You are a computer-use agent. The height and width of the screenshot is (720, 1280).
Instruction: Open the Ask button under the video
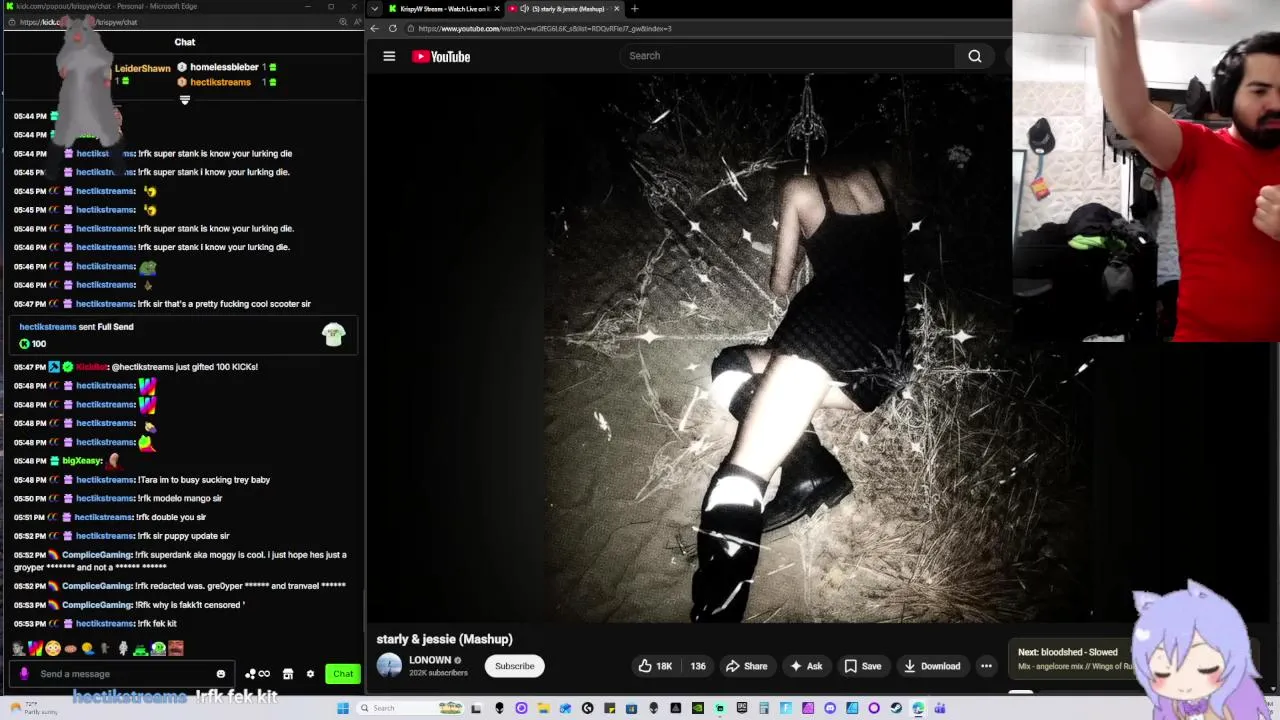point(806,666)
